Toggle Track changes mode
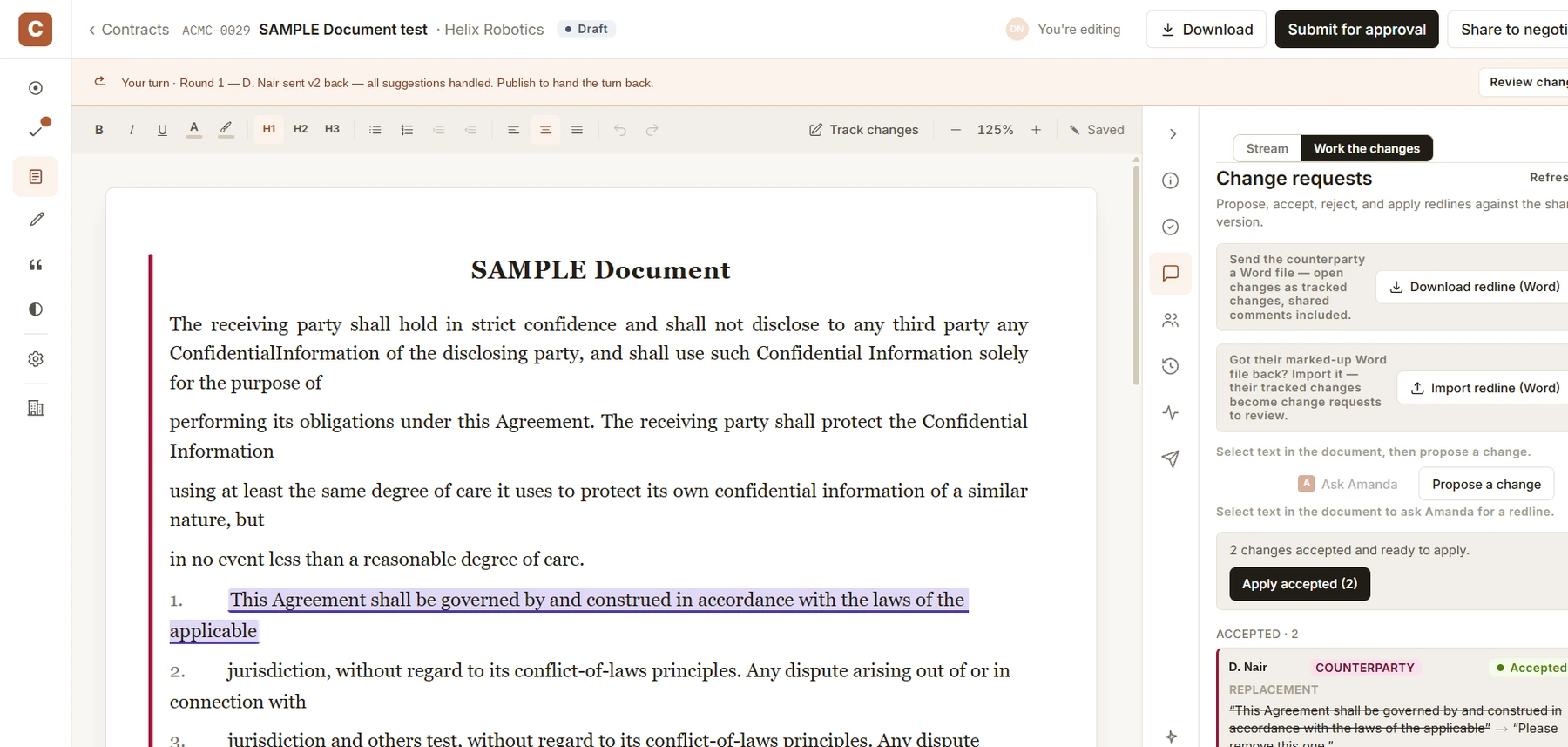 [863, 130]
